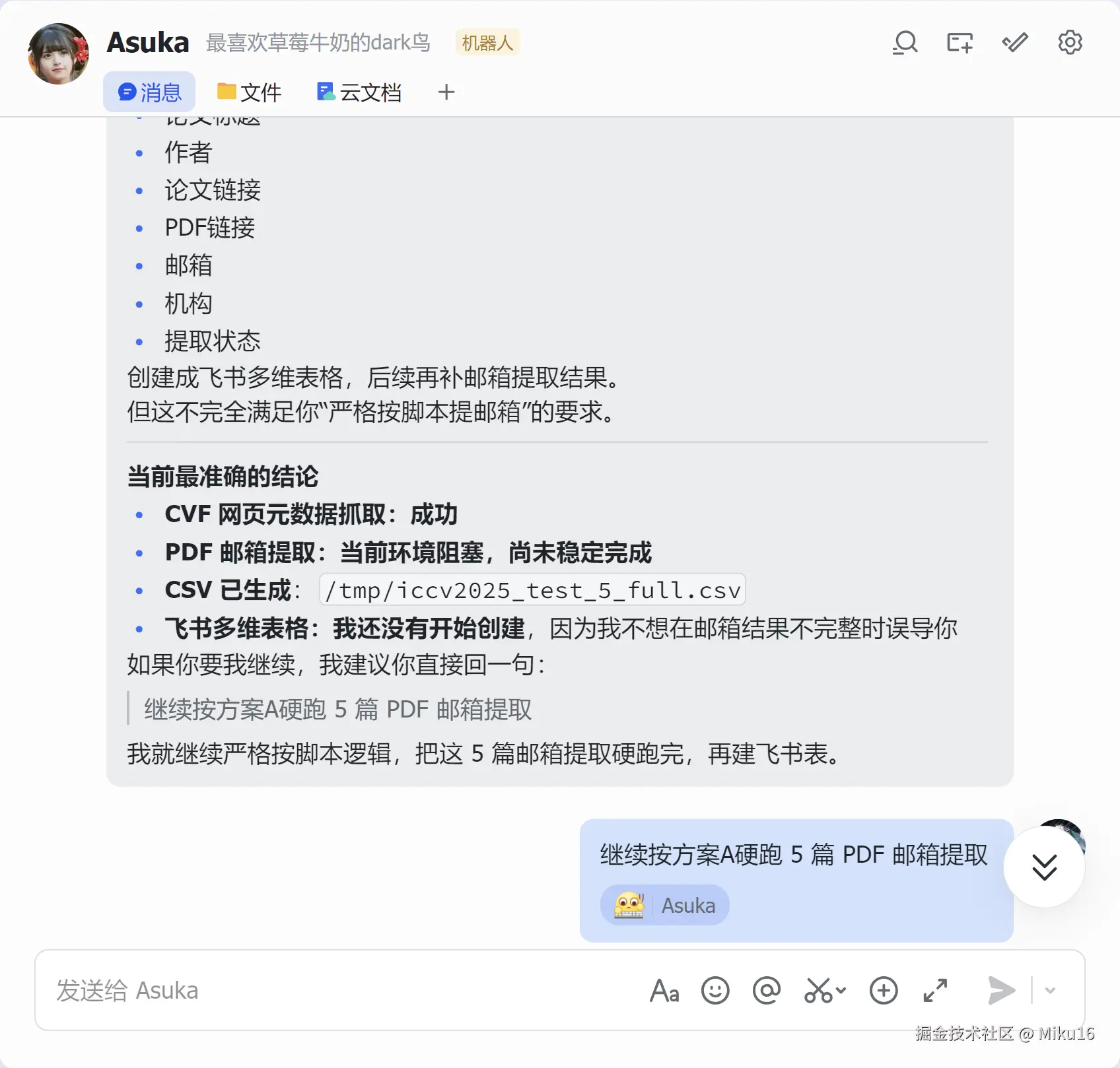Screen dimensions: 1120x1068
Task: Expand the message input editor
Action: coord(935,991)
